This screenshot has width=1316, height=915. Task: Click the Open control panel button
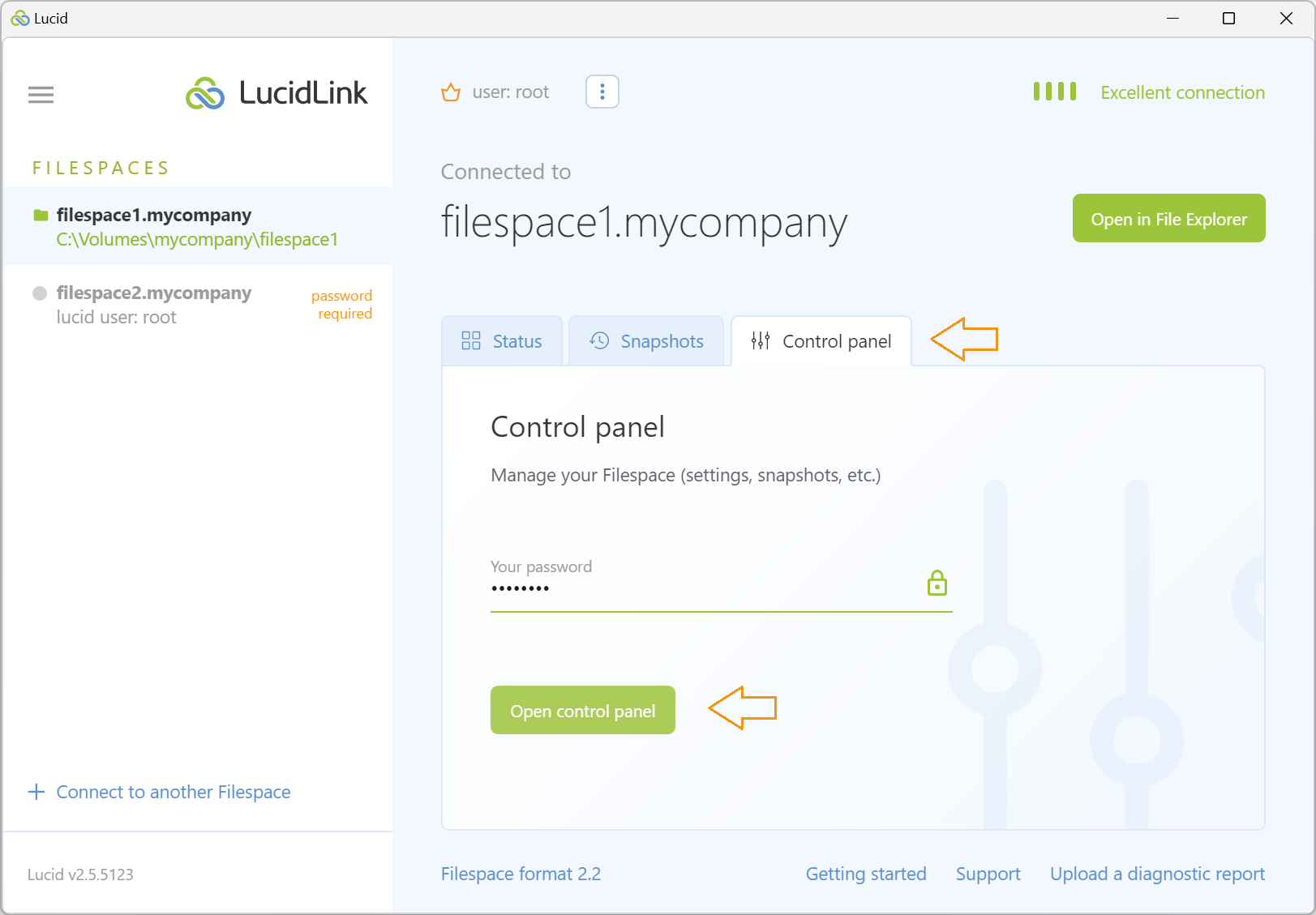(583, 710)
